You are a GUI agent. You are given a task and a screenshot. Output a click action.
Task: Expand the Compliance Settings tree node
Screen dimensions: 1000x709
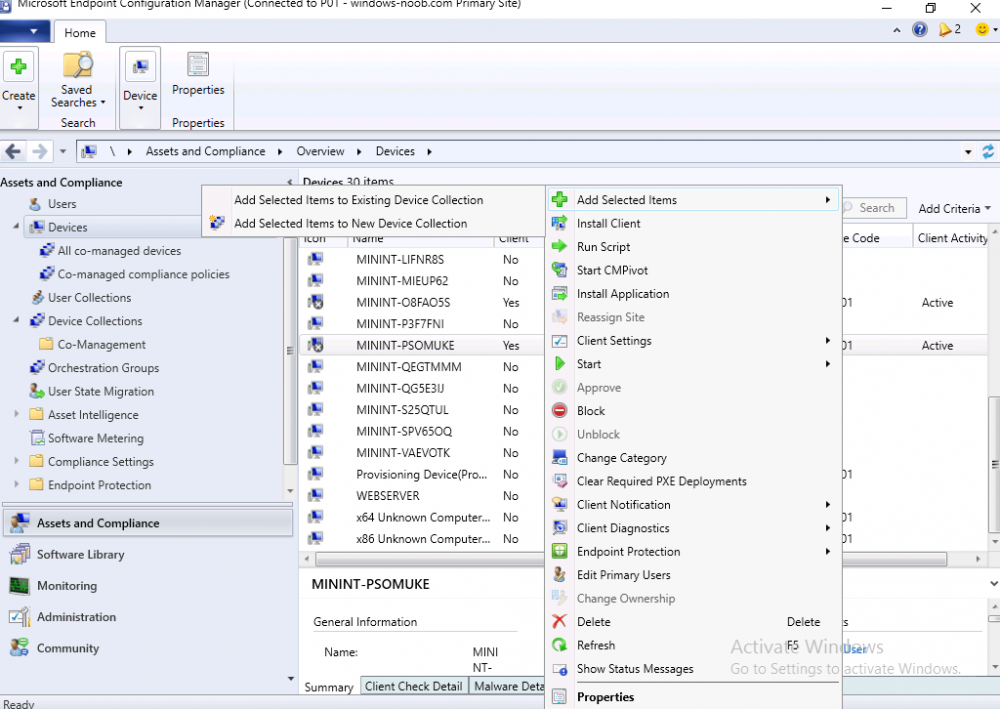point(16,460)
